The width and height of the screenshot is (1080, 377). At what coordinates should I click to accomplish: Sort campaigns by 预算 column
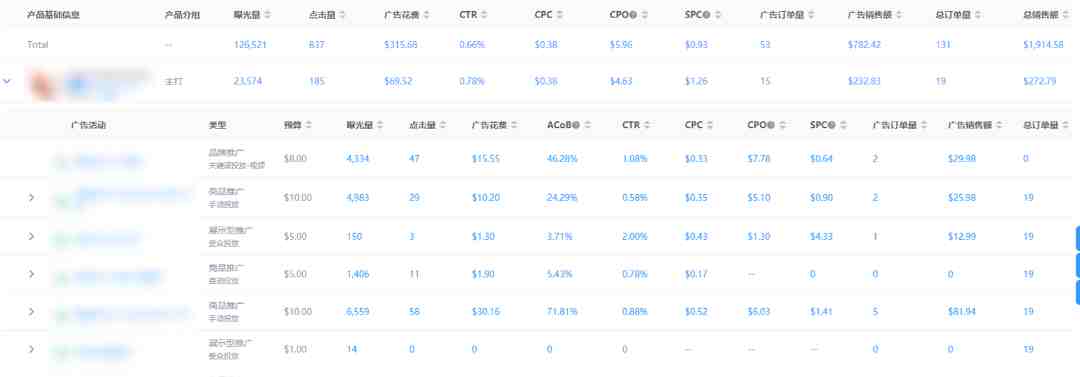click(x=309, y=125)
